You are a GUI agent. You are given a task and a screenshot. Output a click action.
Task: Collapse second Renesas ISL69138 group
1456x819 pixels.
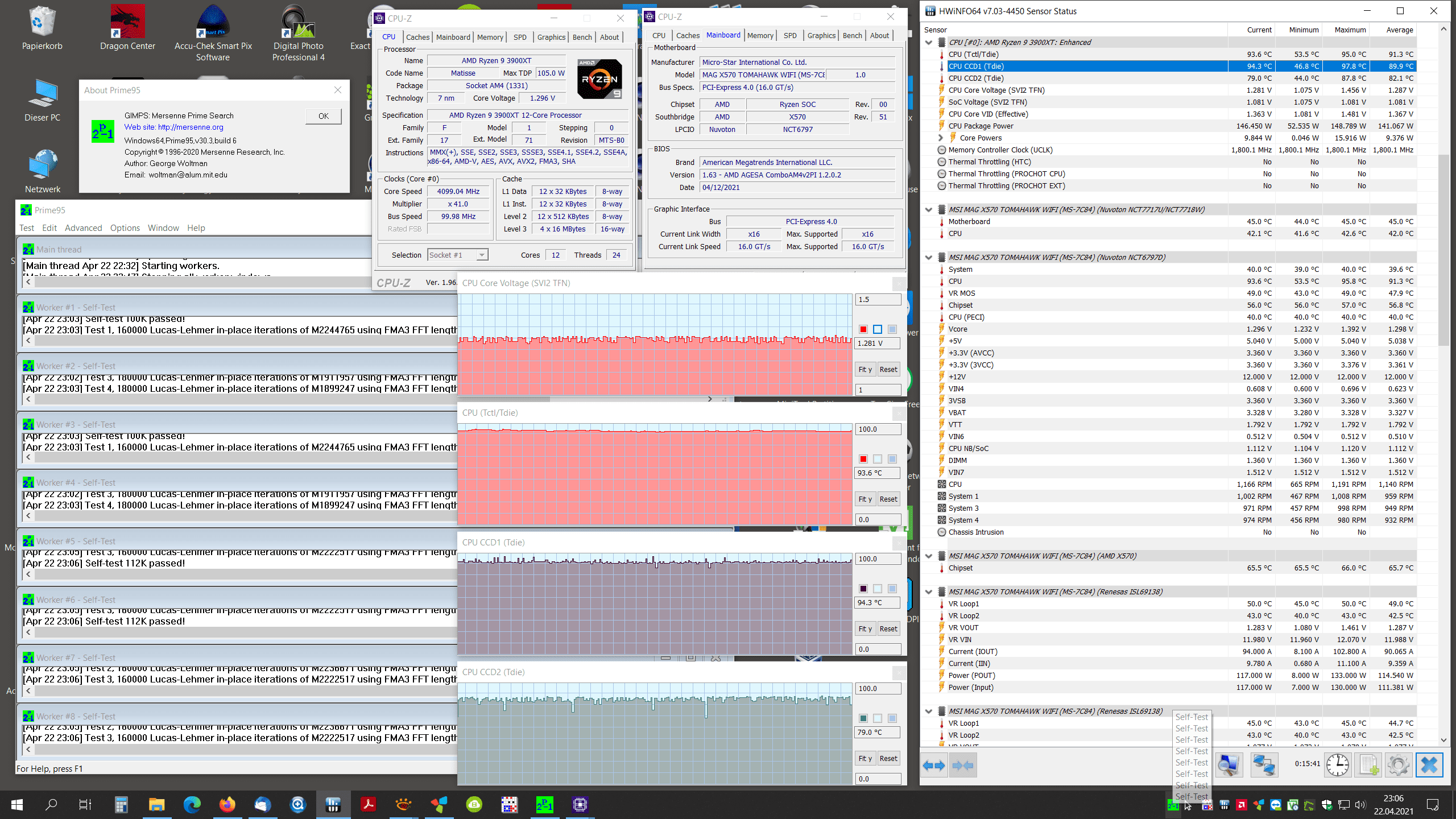929,712
